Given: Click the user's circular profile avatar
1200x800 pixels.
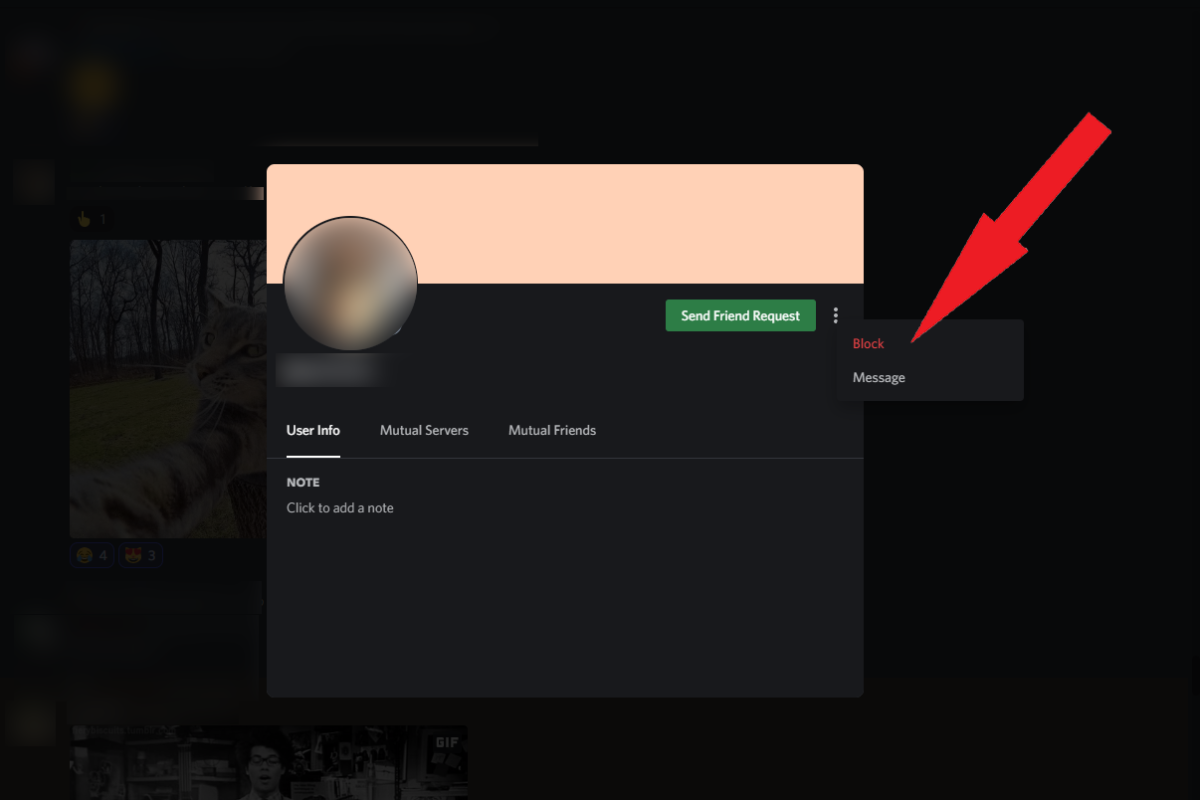Looking at the screenshot, I should (350, 285).
